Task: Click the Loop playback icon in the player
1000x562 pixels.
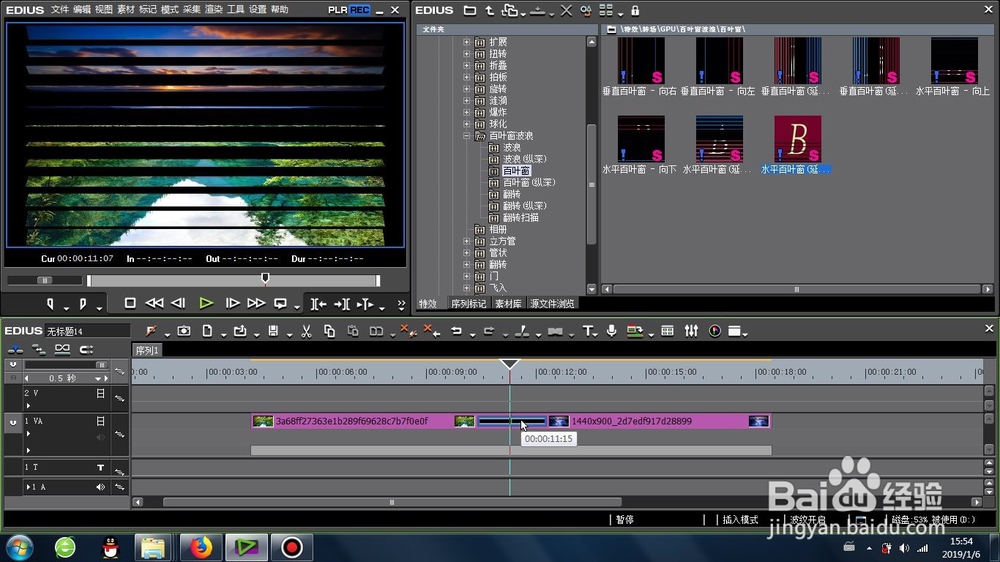Action: (x=280, y=304)
